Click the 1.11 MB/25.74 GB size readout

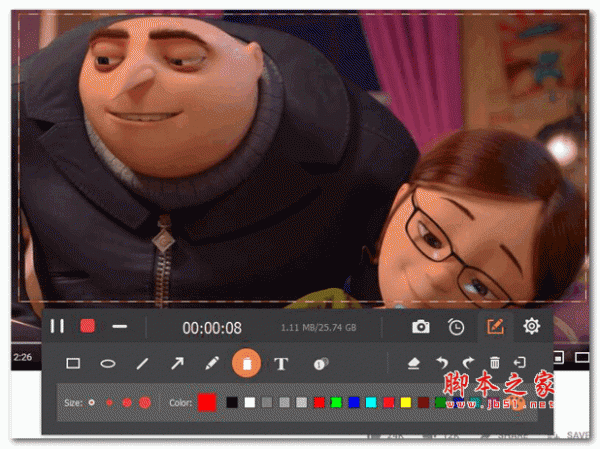319,328
